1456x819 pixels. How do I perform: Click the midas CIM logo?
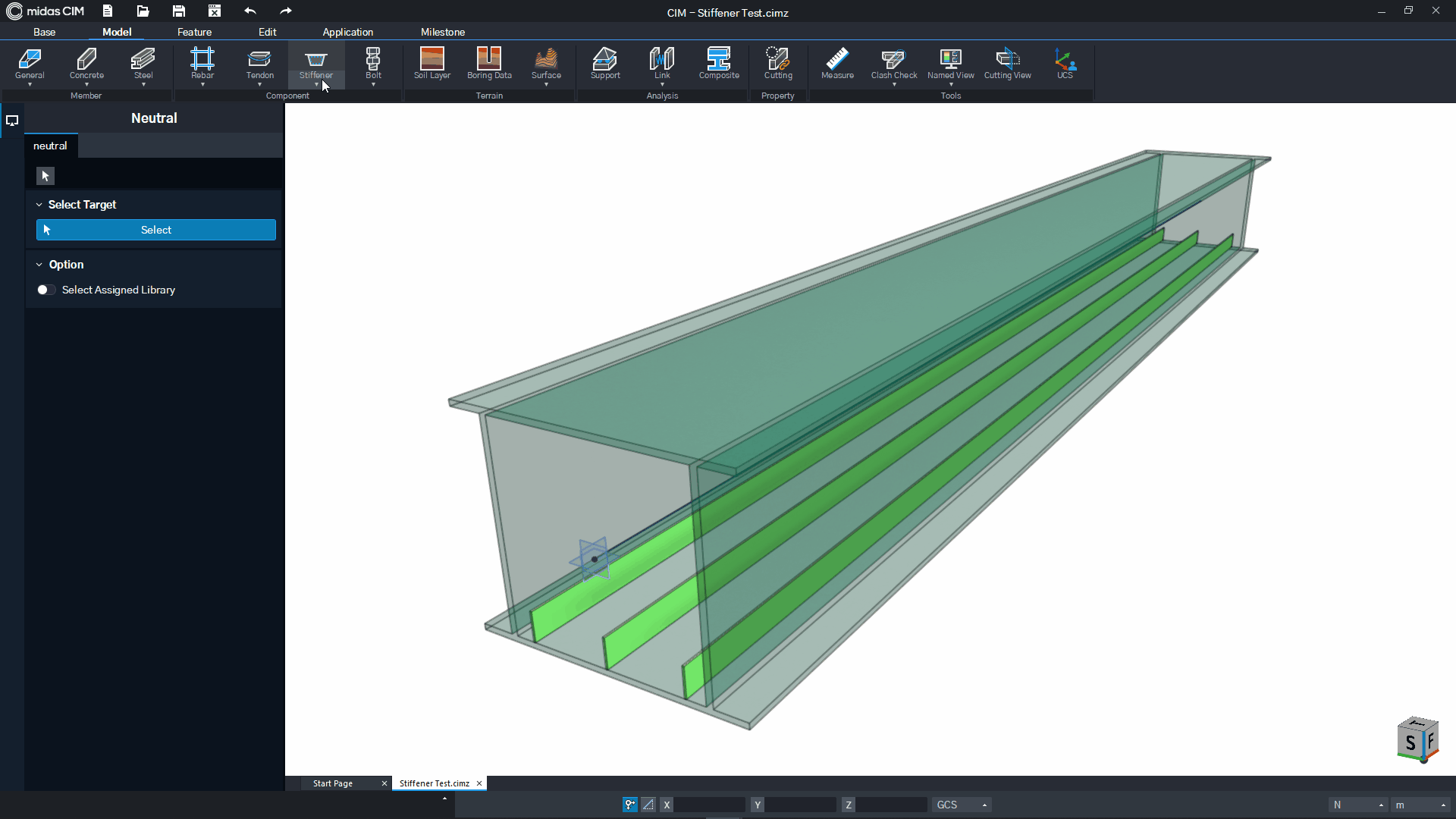tap(45, 11)
